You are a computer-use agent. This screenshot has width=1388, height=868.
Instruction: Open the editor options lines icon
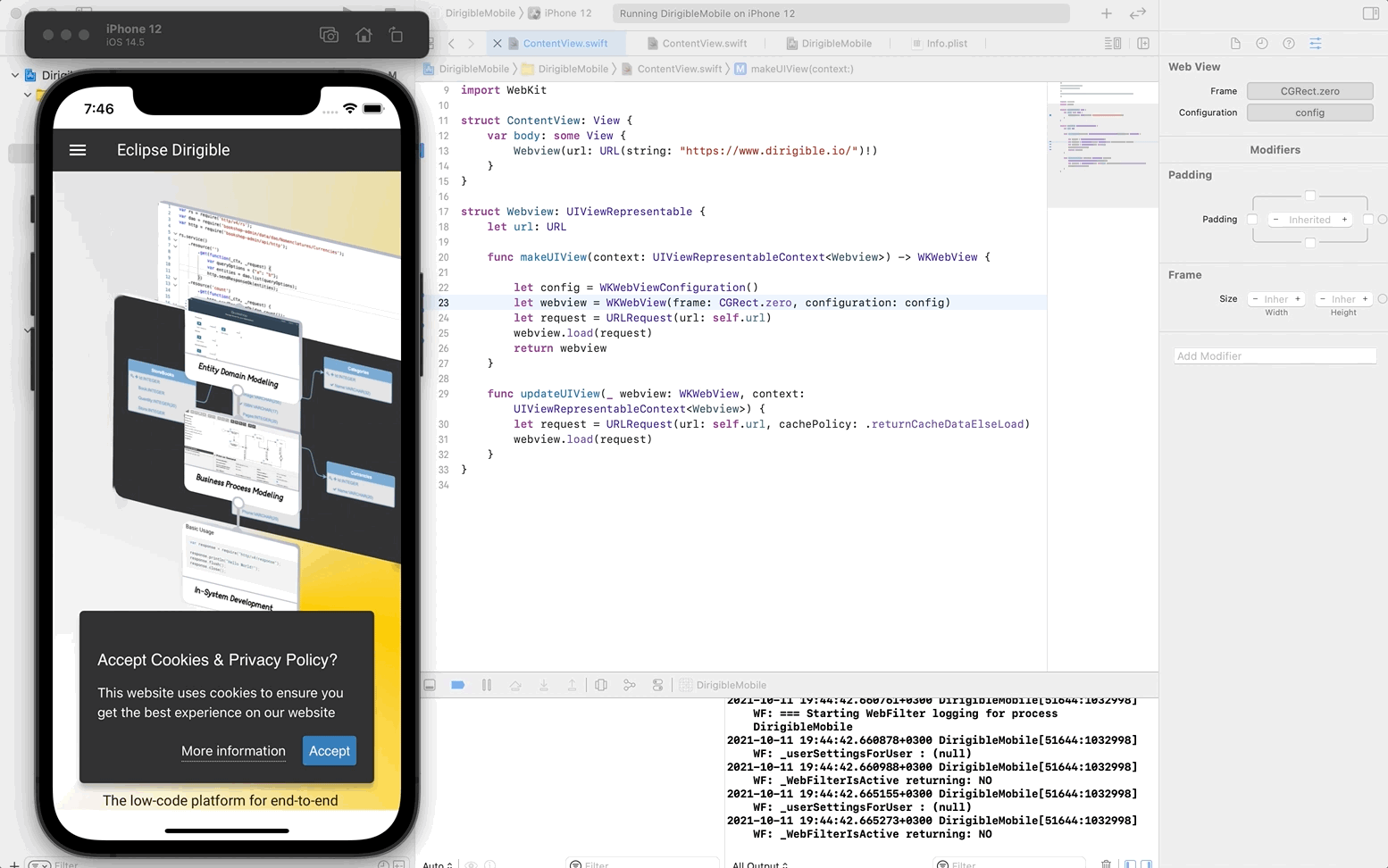(x=1113, y=43)
